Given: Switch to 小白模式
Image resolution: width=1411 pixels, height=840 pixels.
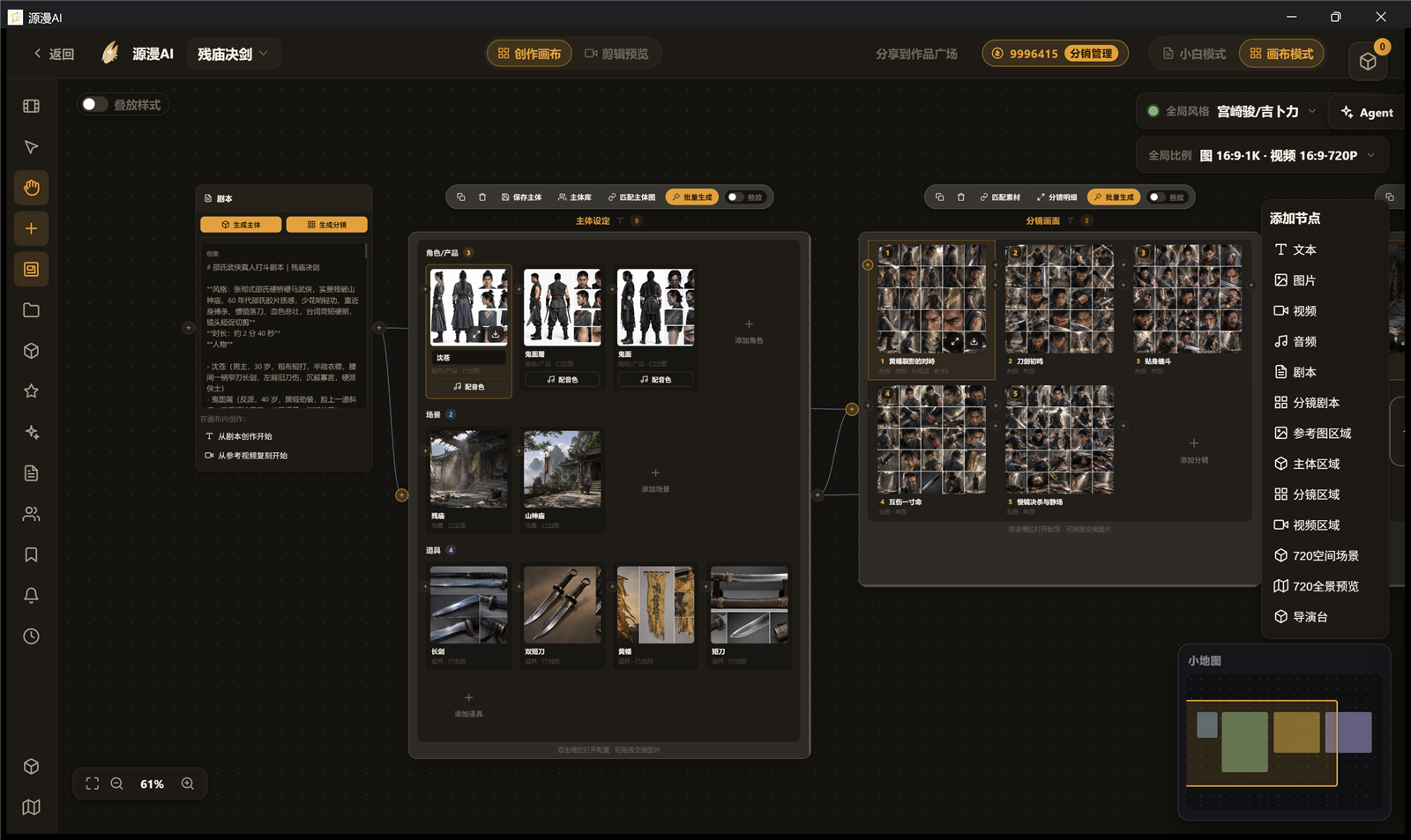Looking at the screenshot, I should pyautogui.click(x=1194, y=54).
